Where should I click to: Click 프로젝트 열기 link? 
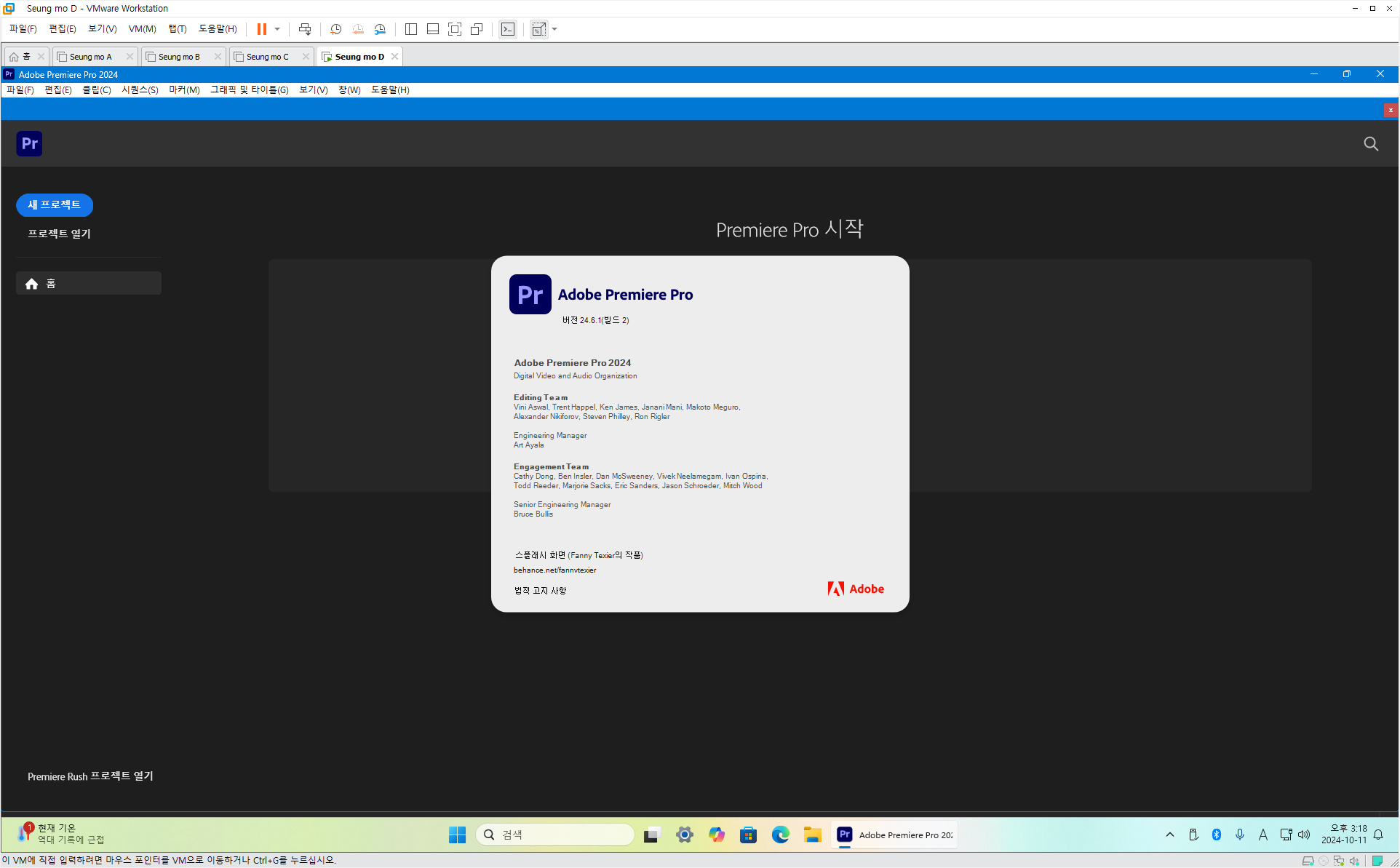click(x=59, y=234)
